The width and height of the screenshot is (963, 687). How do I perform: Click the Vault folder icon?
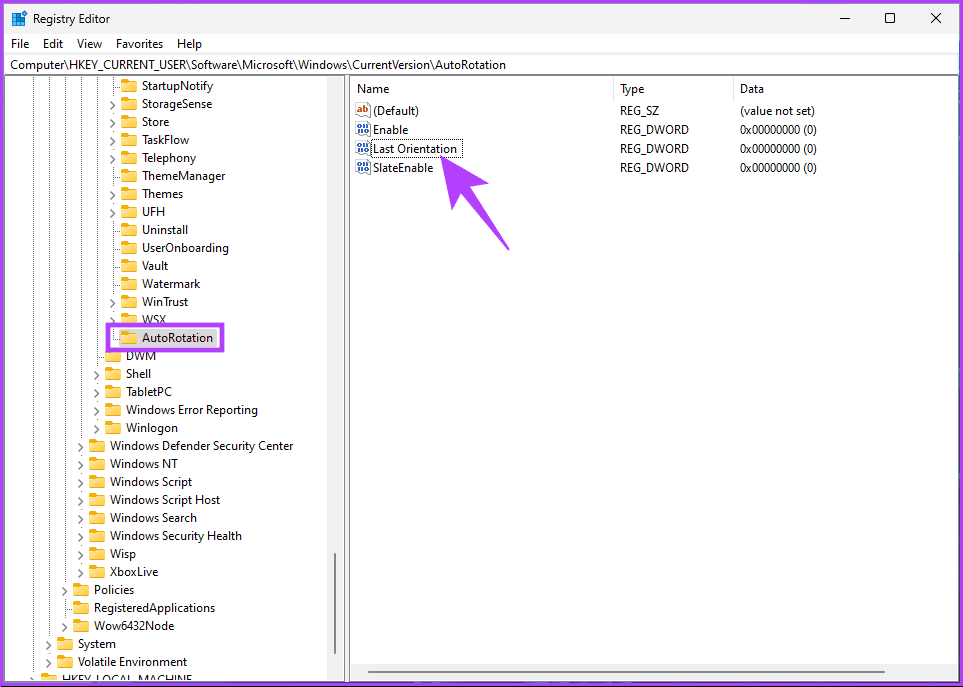[129, 266]
